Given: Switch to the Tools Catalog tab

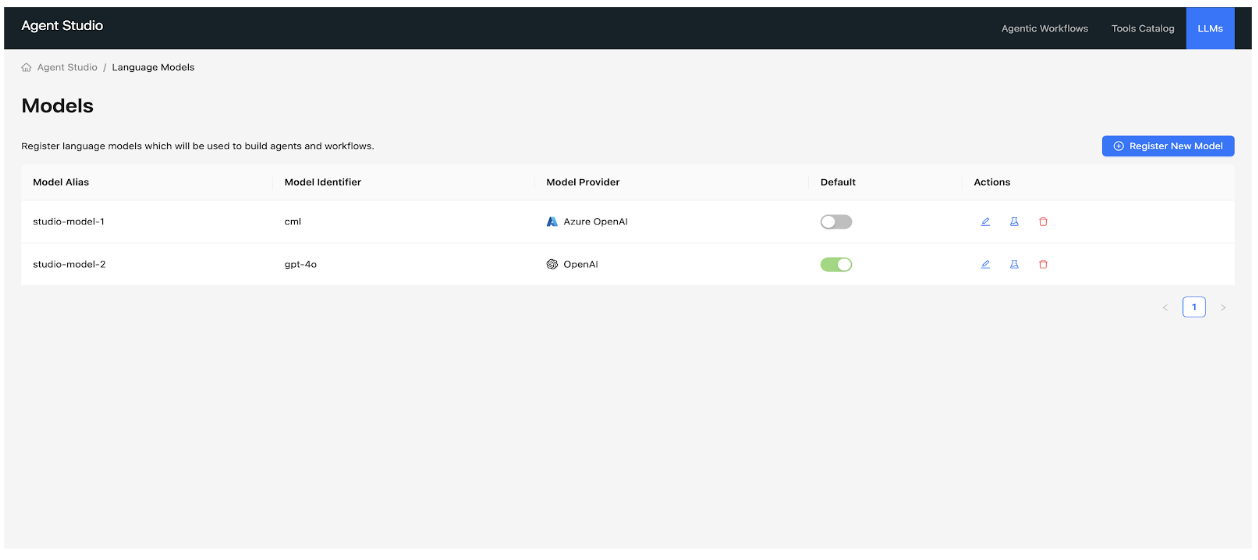Looking at the screenshot, I should click(1142, 29).
